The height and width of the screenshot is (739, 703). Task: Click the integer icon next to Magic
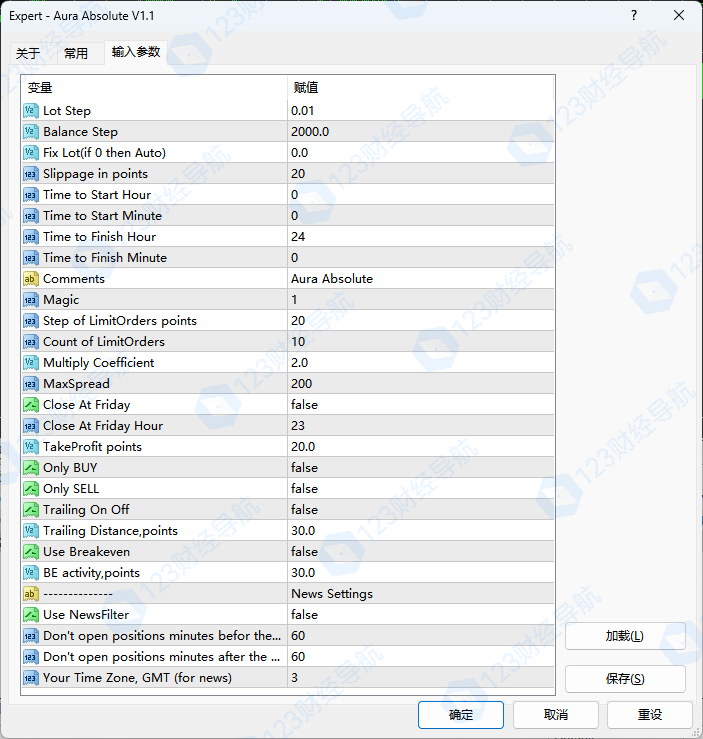31,300
